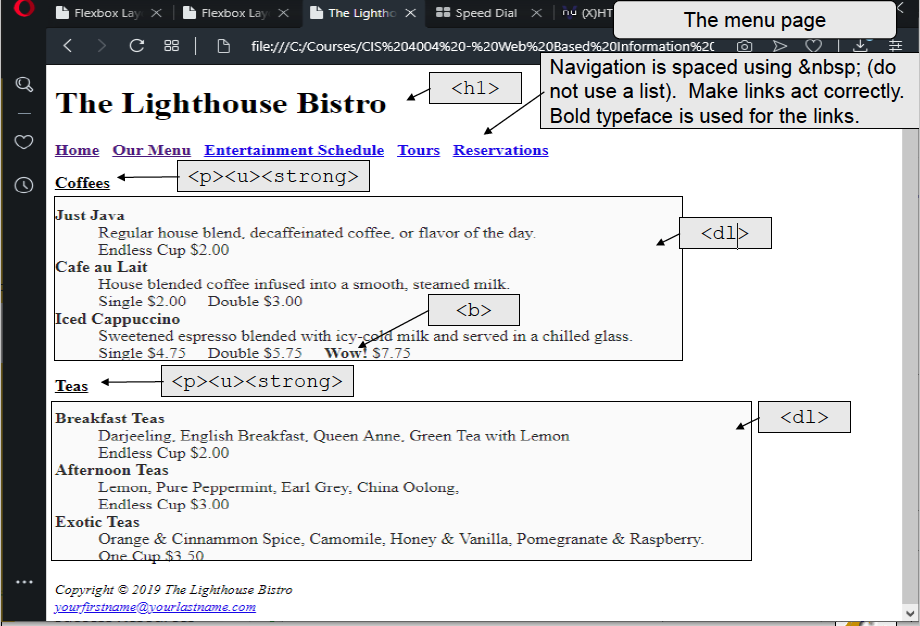Open history via the sidebar clock icon
Viewport: 920px width, 626px height.
tap(24, 184)
